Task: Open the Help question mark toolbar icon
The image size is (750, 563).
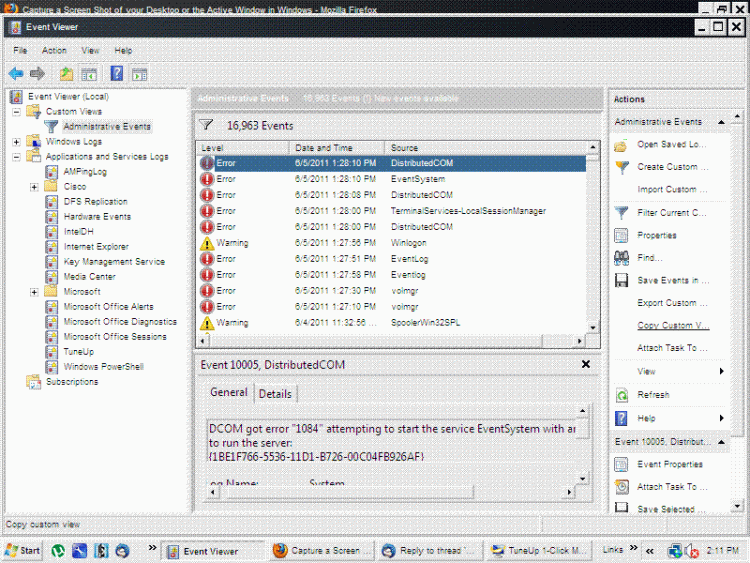Action: pyautogui.click(x=117, y=74)
